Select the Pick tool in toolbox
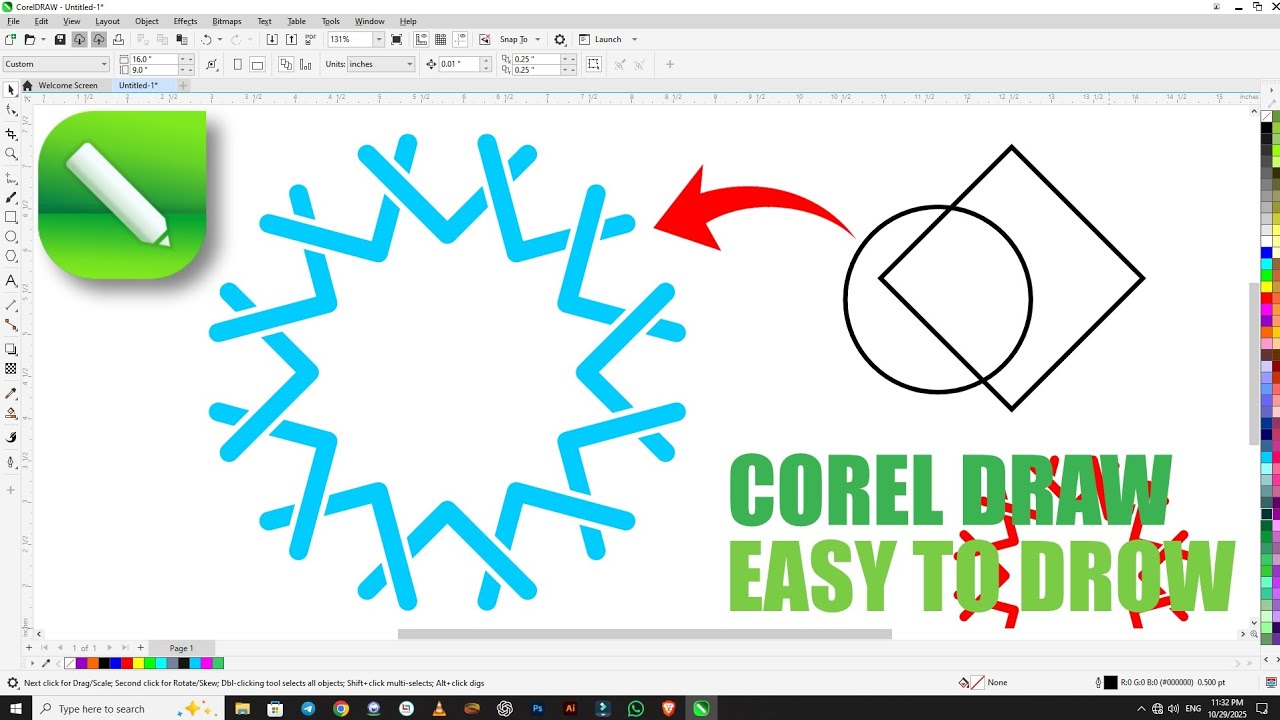The height and width of the screenshot is (720, 1280). click(11, 90)
